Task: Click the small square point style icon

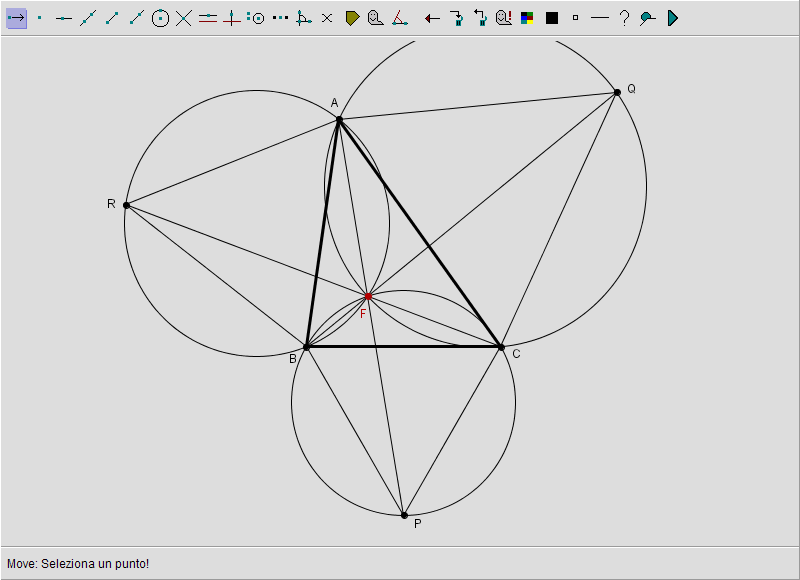Action: tap(576, 18)
